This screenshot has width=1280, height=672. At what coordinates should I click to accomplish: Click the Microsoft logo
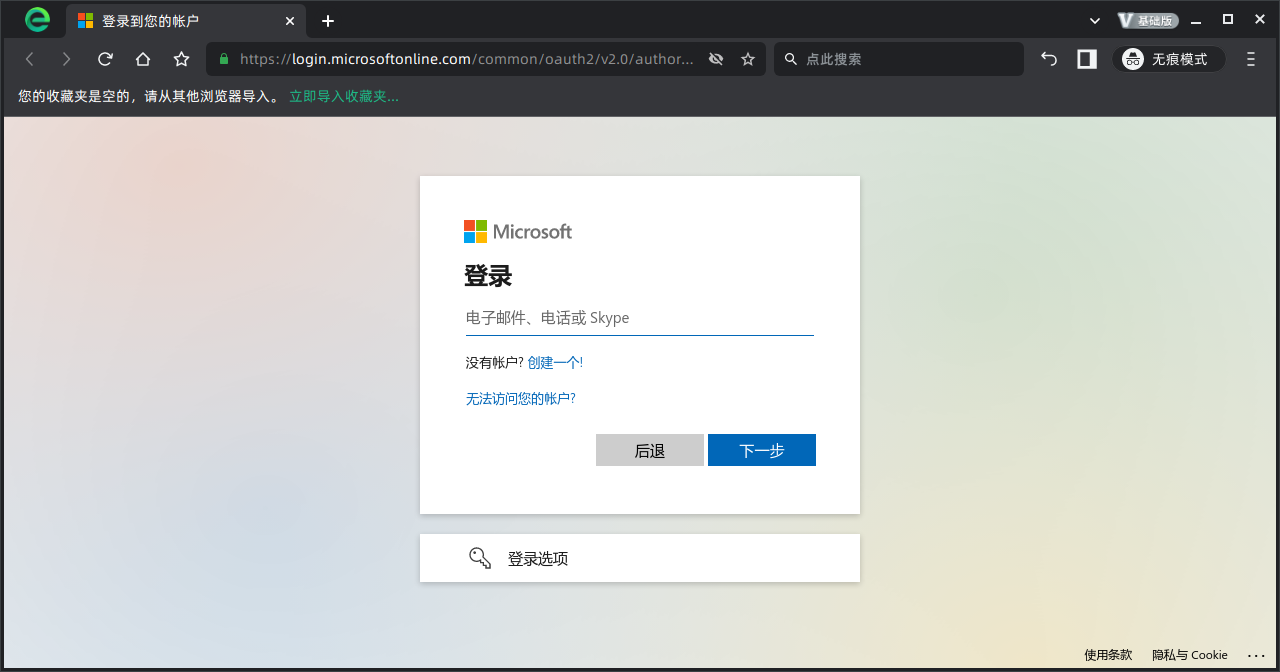coord(518,231)
